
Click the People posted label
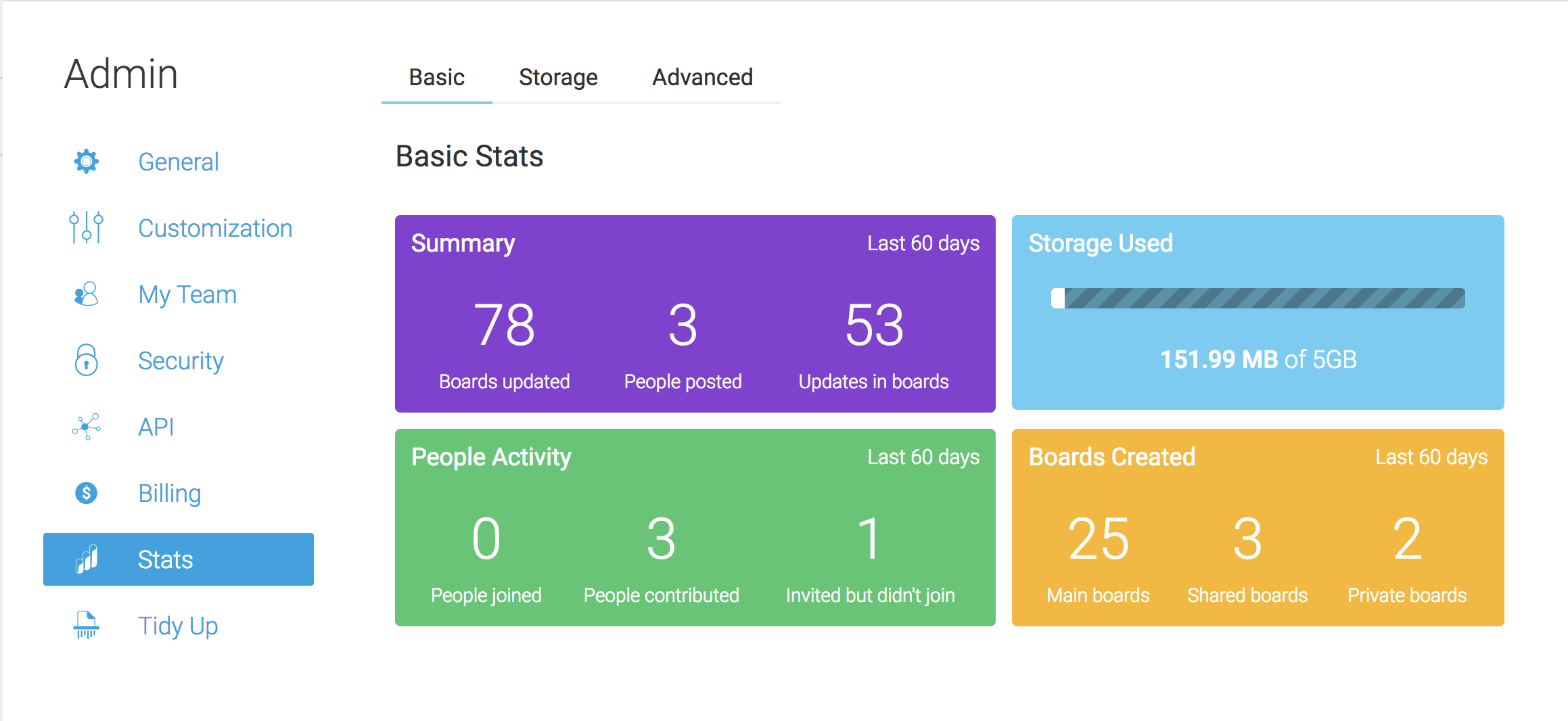(x=683, y=381)
